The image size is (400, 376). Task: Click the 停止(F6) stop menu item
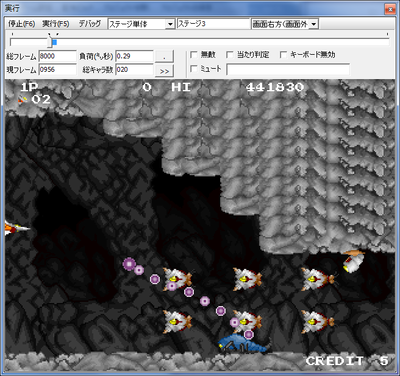coord(22,24)
